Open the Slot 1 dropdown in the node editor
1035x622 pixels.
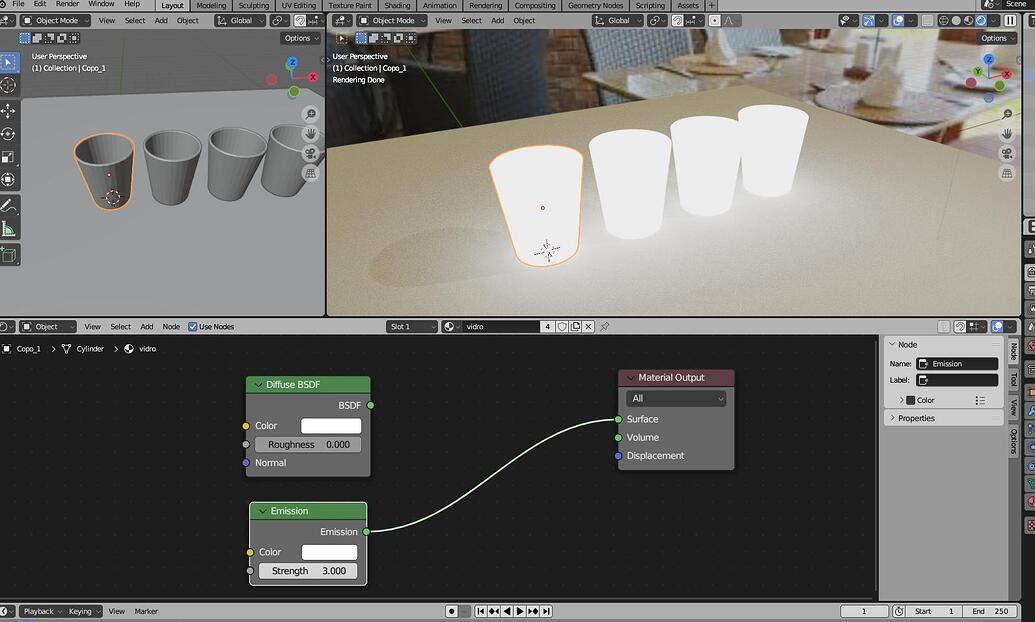tap(412, 326)
